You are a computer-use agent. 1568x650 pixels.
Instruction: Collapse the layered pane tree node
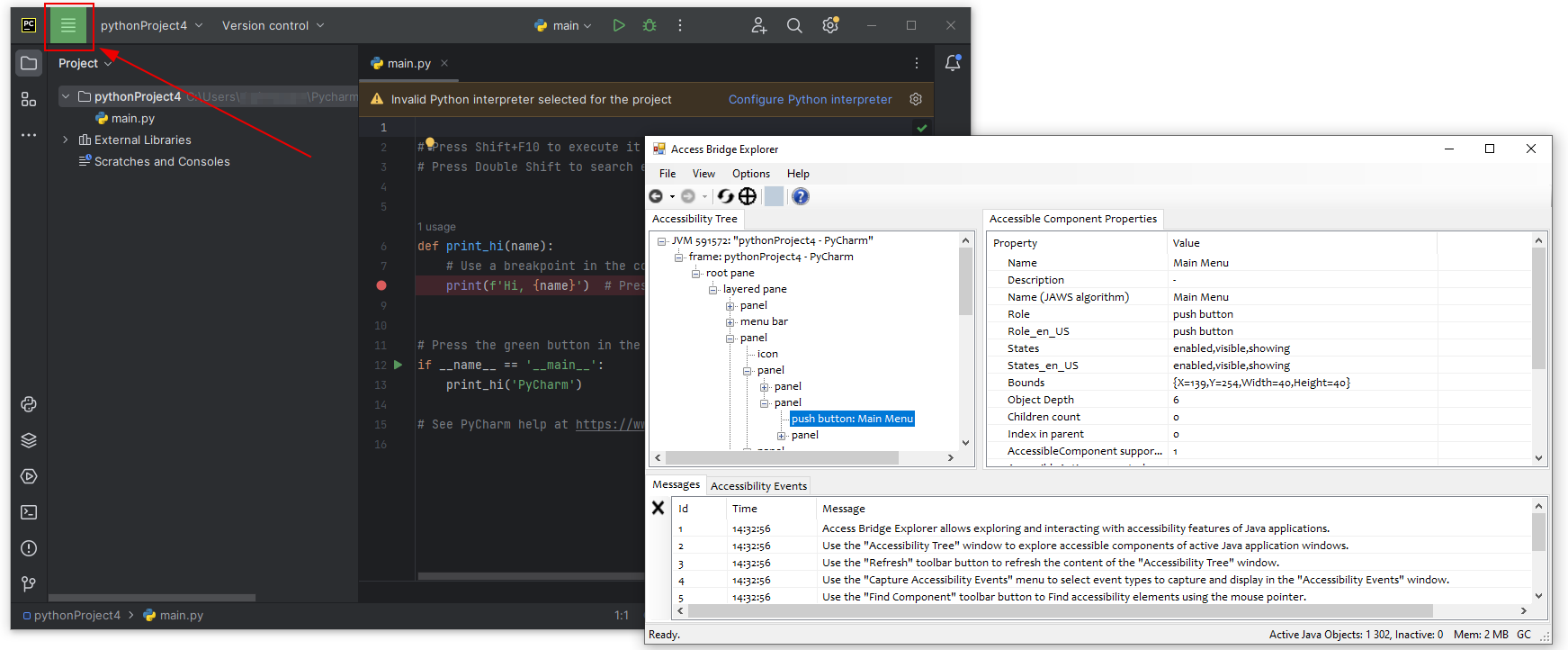[x=713, y=289]
